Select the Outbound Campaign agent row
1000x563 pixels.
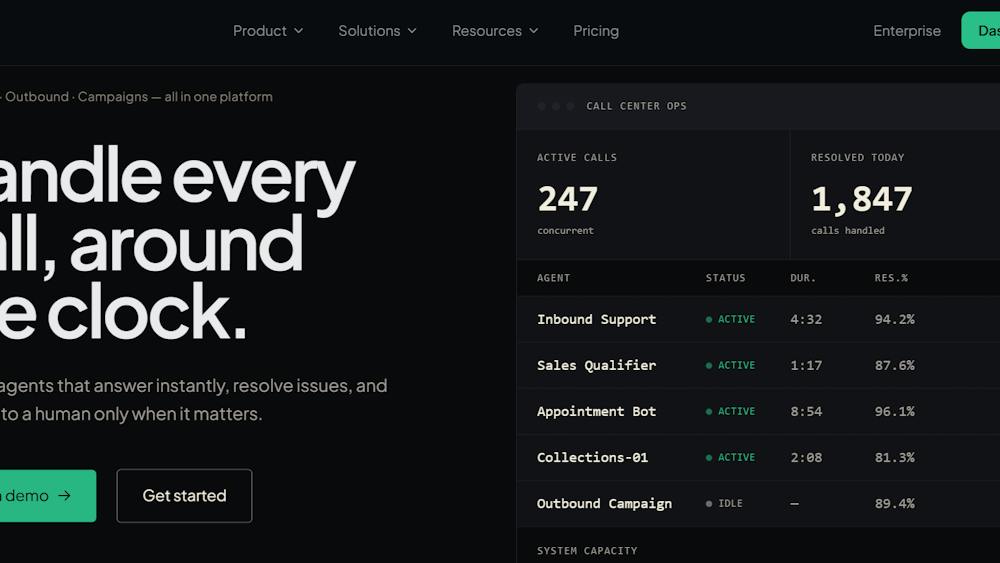tap(758, 504)
